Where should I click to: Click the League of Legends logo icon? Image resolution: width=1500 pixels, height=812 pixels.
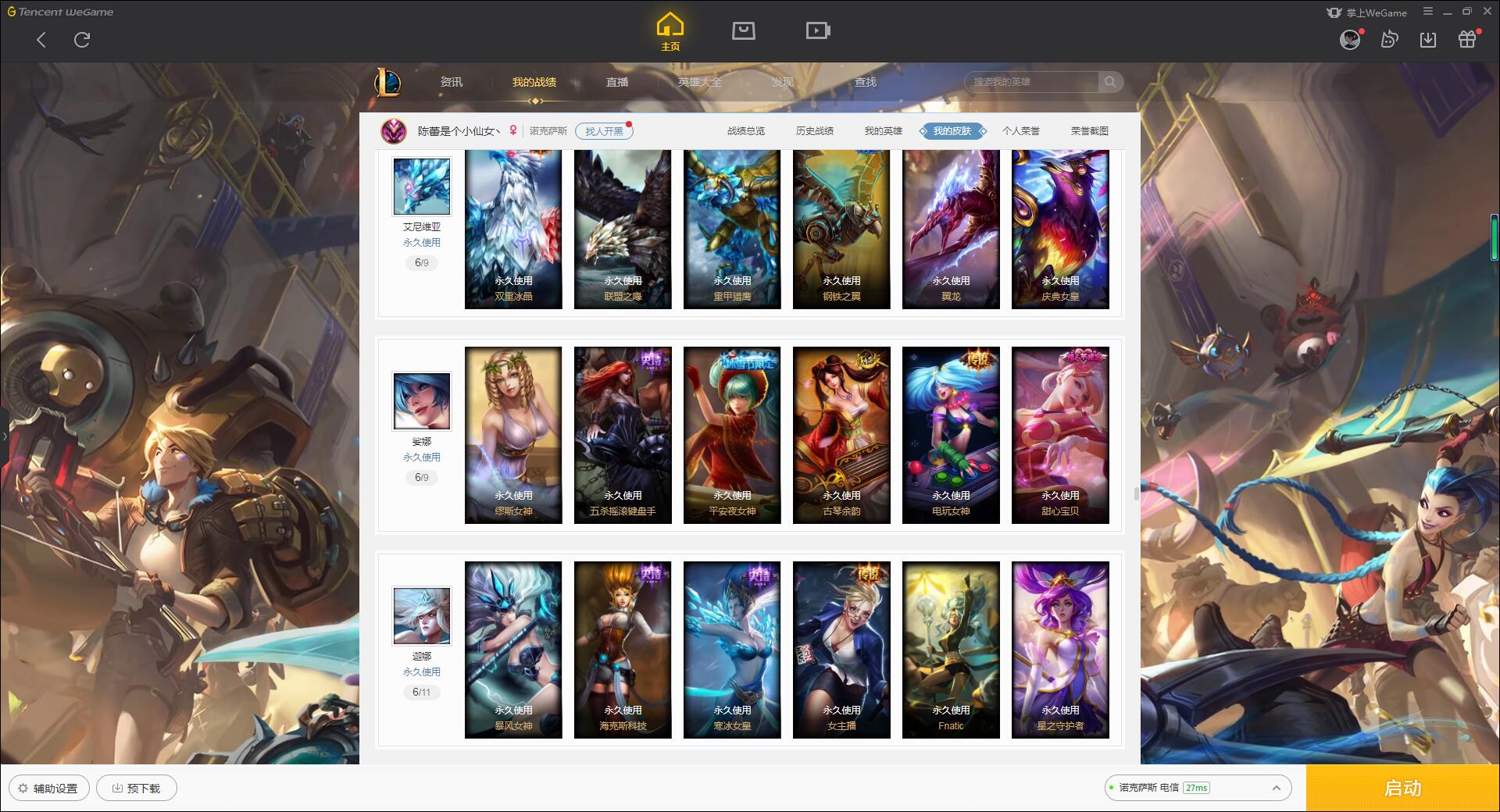[x=387, y=82]
